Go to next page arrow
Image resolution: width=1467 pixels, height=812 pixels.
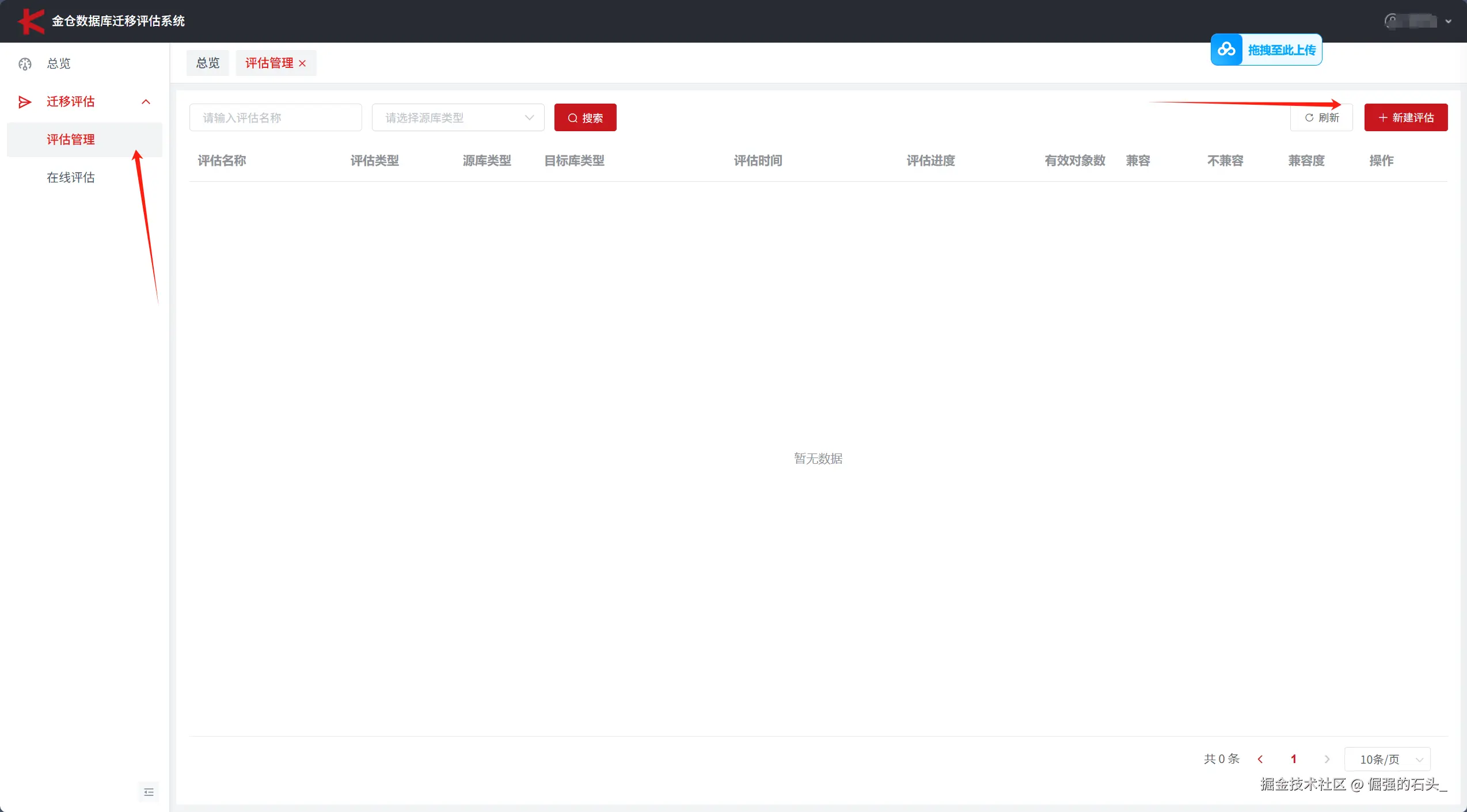[x=1327, y=759]
